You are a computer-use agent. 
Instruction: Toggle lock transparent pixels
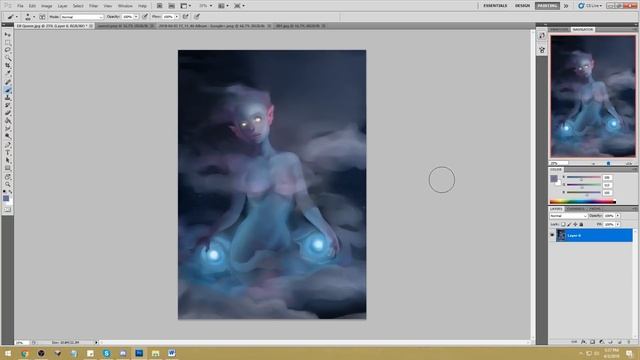tap(563, 224)
